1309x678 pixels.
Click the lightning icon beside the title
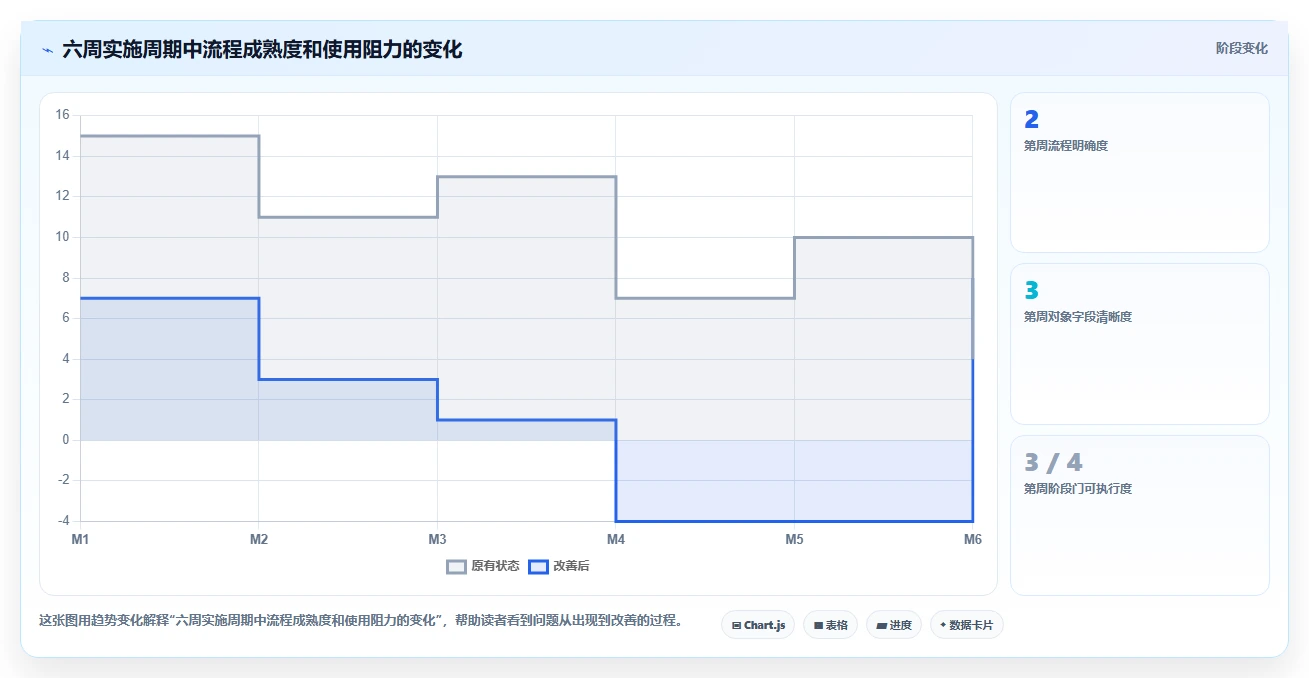tap(47, 49)
